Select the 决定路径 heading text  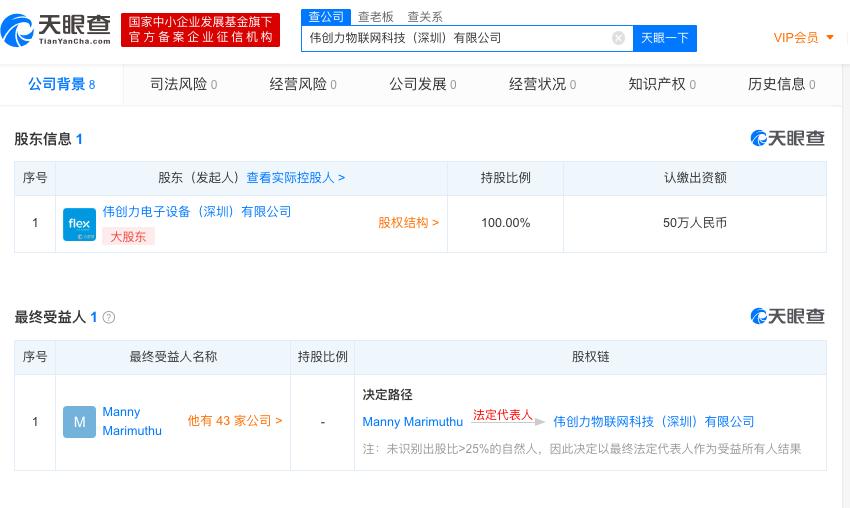pos(388,395)
